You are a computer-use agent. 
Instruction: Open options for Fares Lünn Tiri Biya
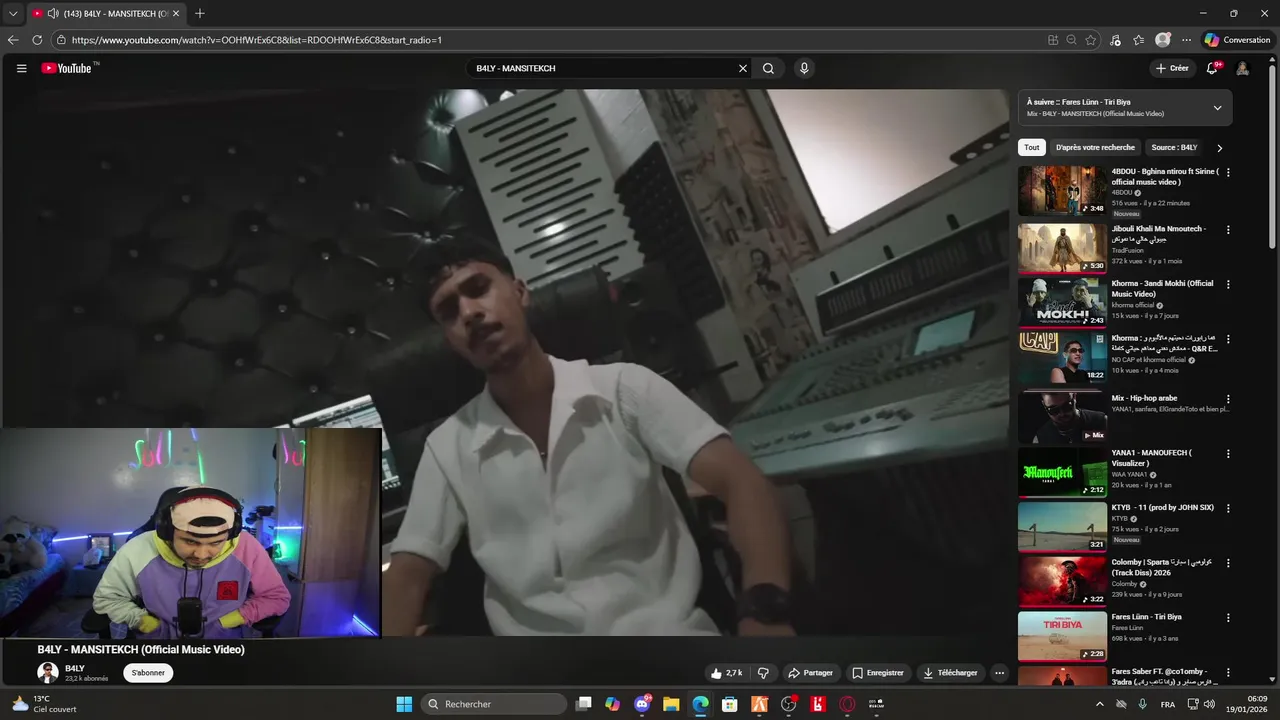point(1228,618)
